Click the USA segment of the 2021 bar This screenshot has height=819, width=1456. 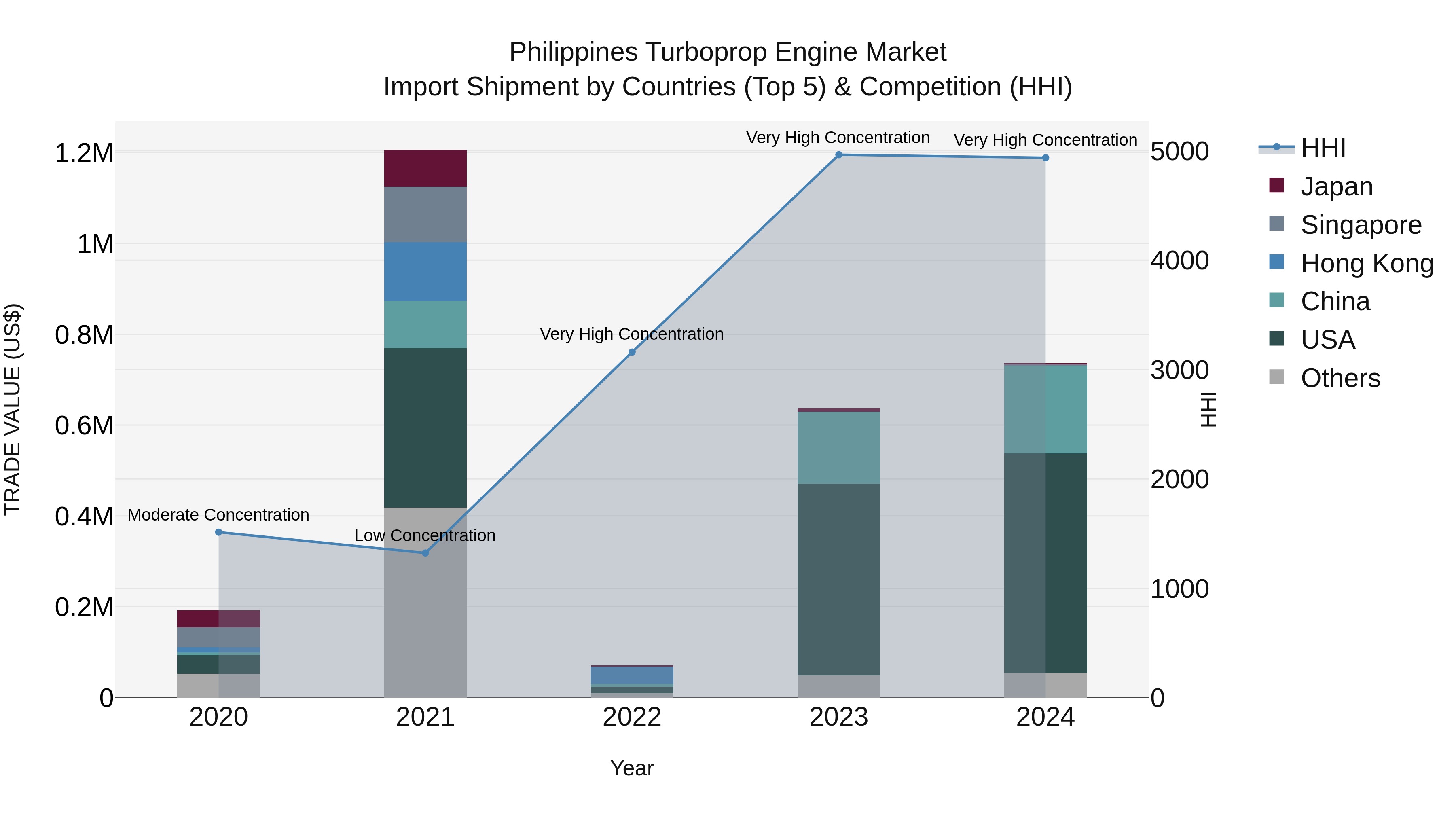pos(425,428)
